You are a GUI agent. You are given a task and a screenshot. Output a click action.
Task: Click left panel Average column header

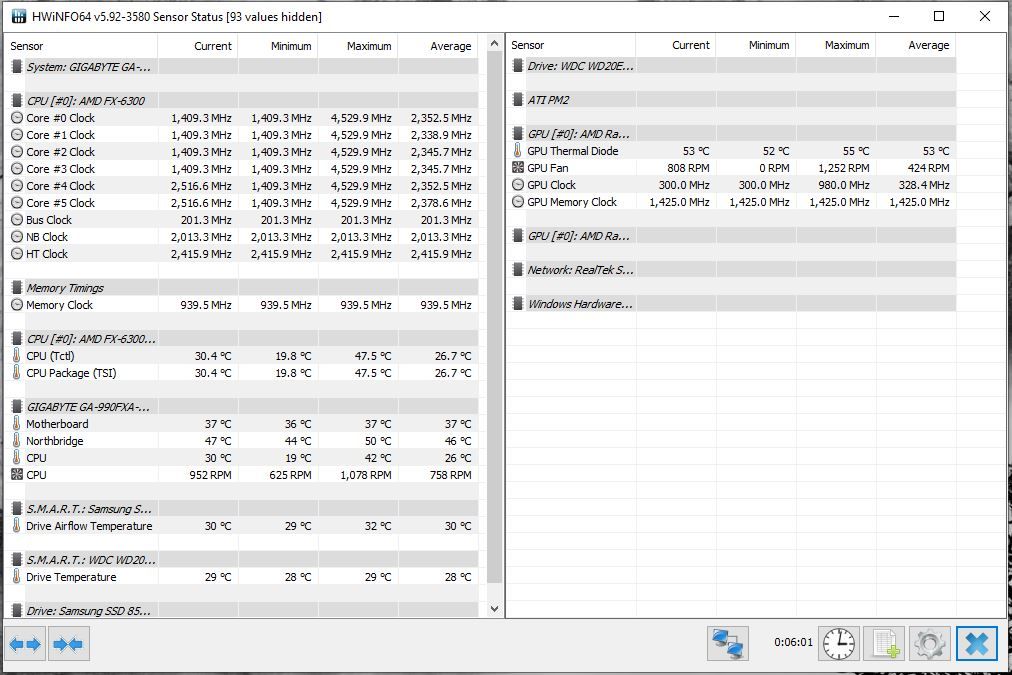point(438,46)
